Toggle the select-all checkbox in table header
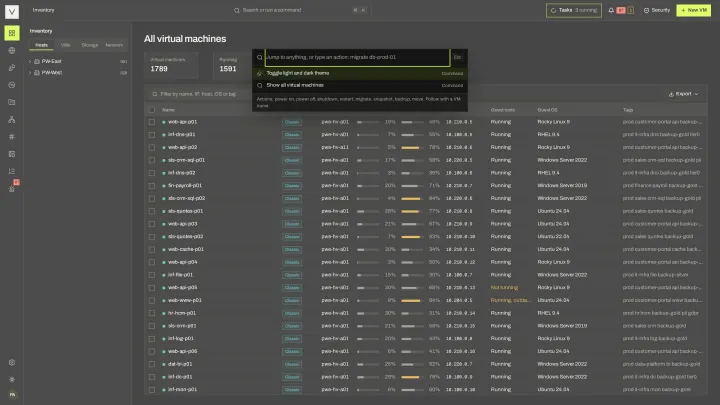This screenshot has width=720, height=405. (x=152, y=110)
